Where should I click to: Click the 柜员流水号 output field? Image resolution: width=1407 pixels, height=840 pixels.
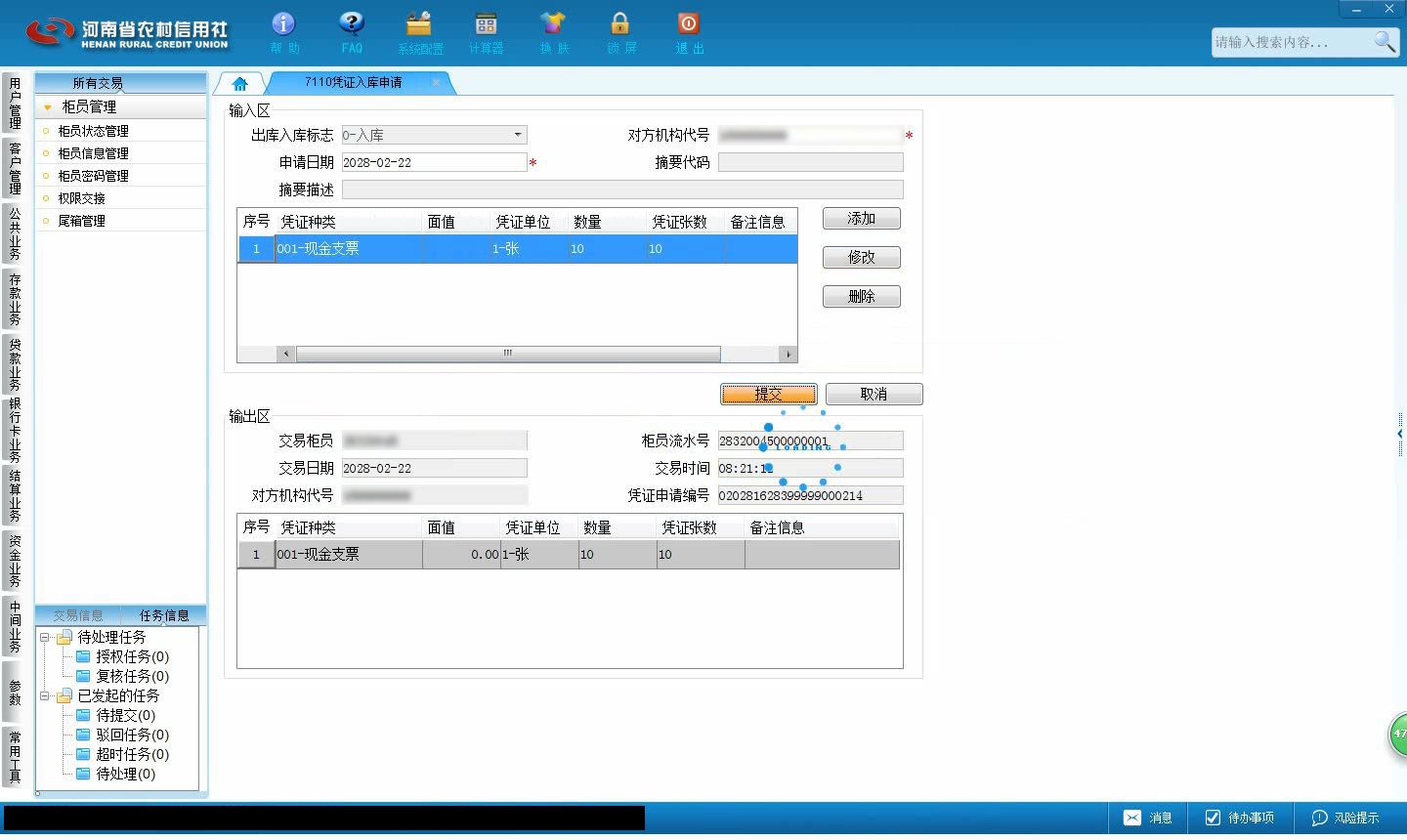tap(810, 441)
